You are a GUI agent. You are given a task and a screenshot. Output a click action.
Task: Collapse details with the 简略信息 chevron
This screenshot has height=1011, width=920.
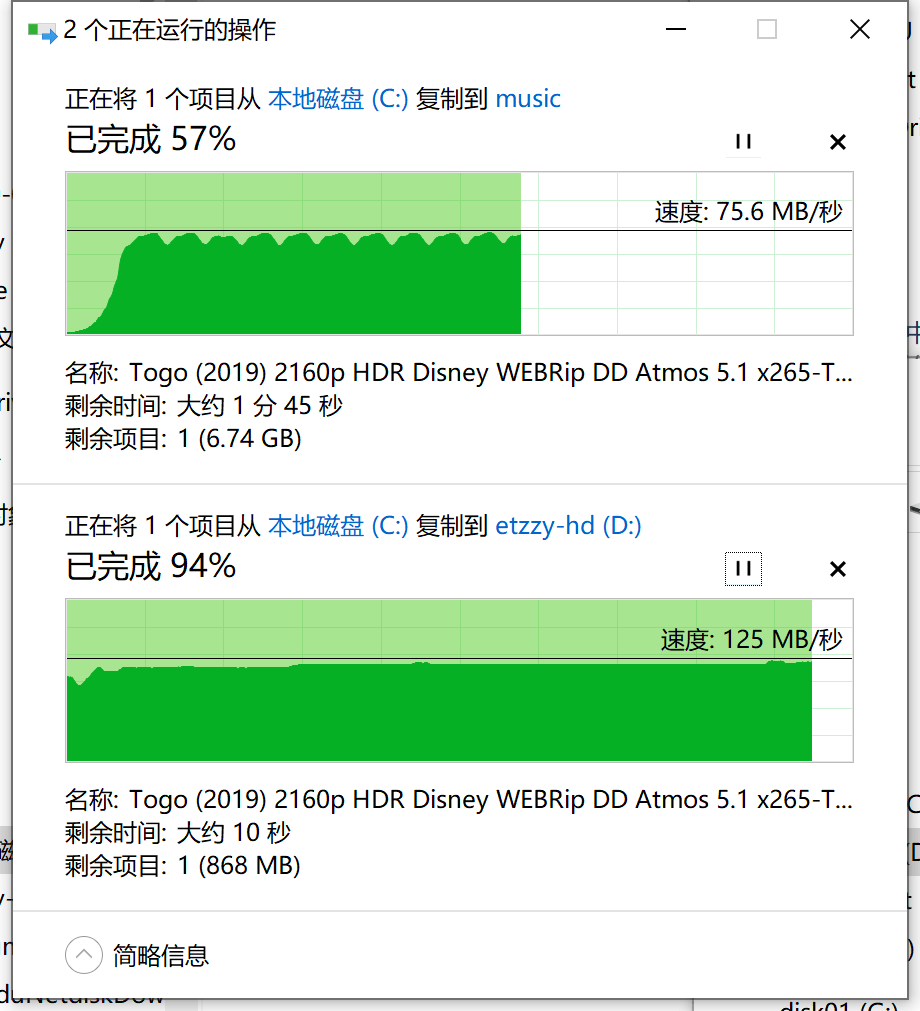pos(84,955)
